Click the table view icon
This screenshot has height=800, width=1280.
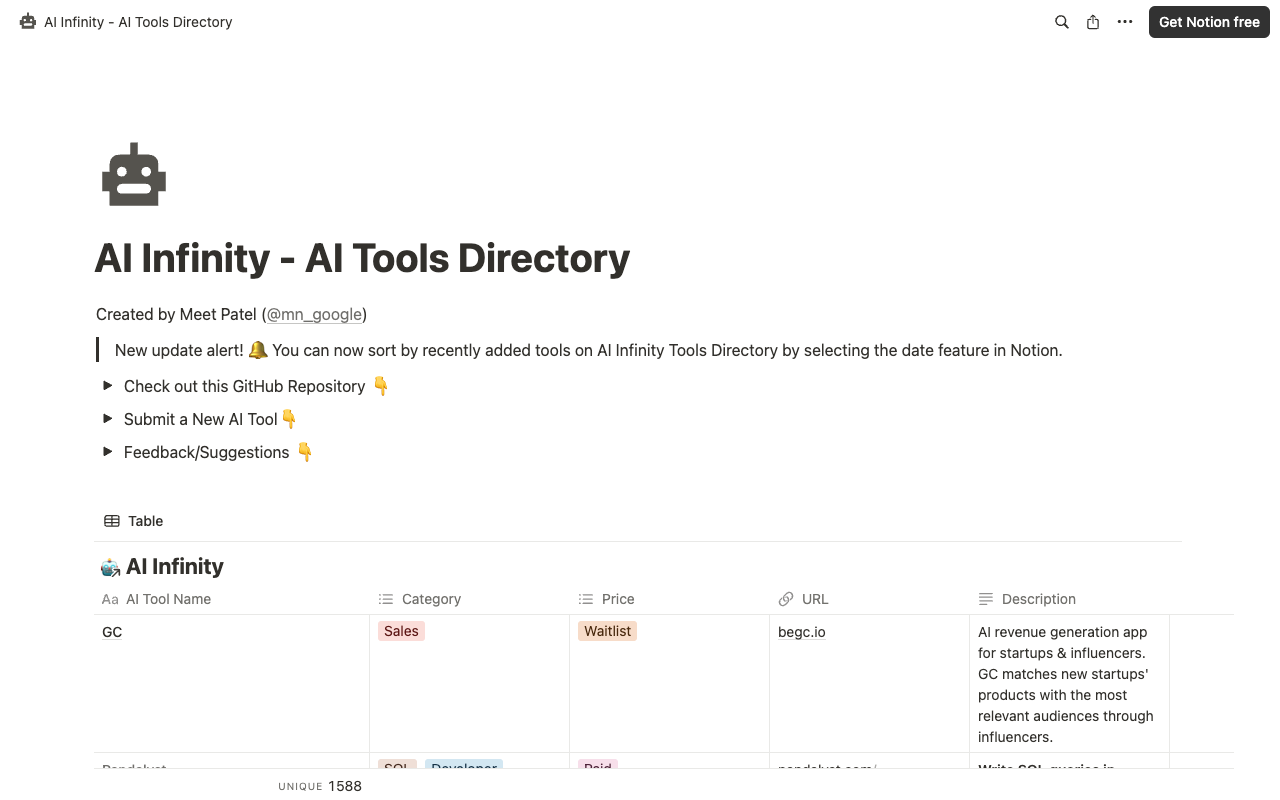coord(112,521)
